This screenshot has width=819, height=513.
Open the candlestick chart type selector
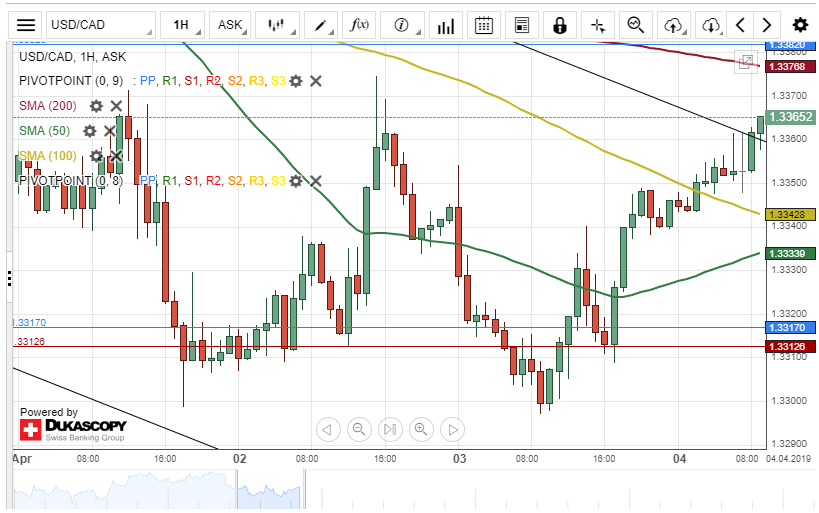pyautogui.click(x=277, y=25)
